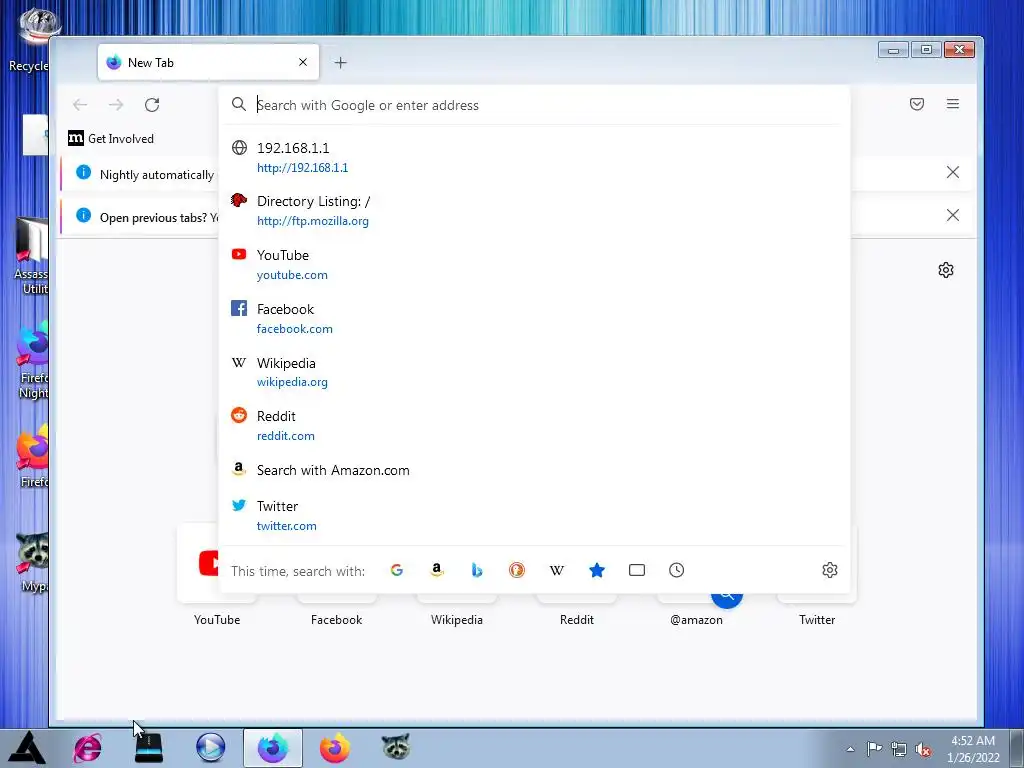
Task: Open the Facebook top site shortcut
Action: pyautogui.click(x=336, y=611)
